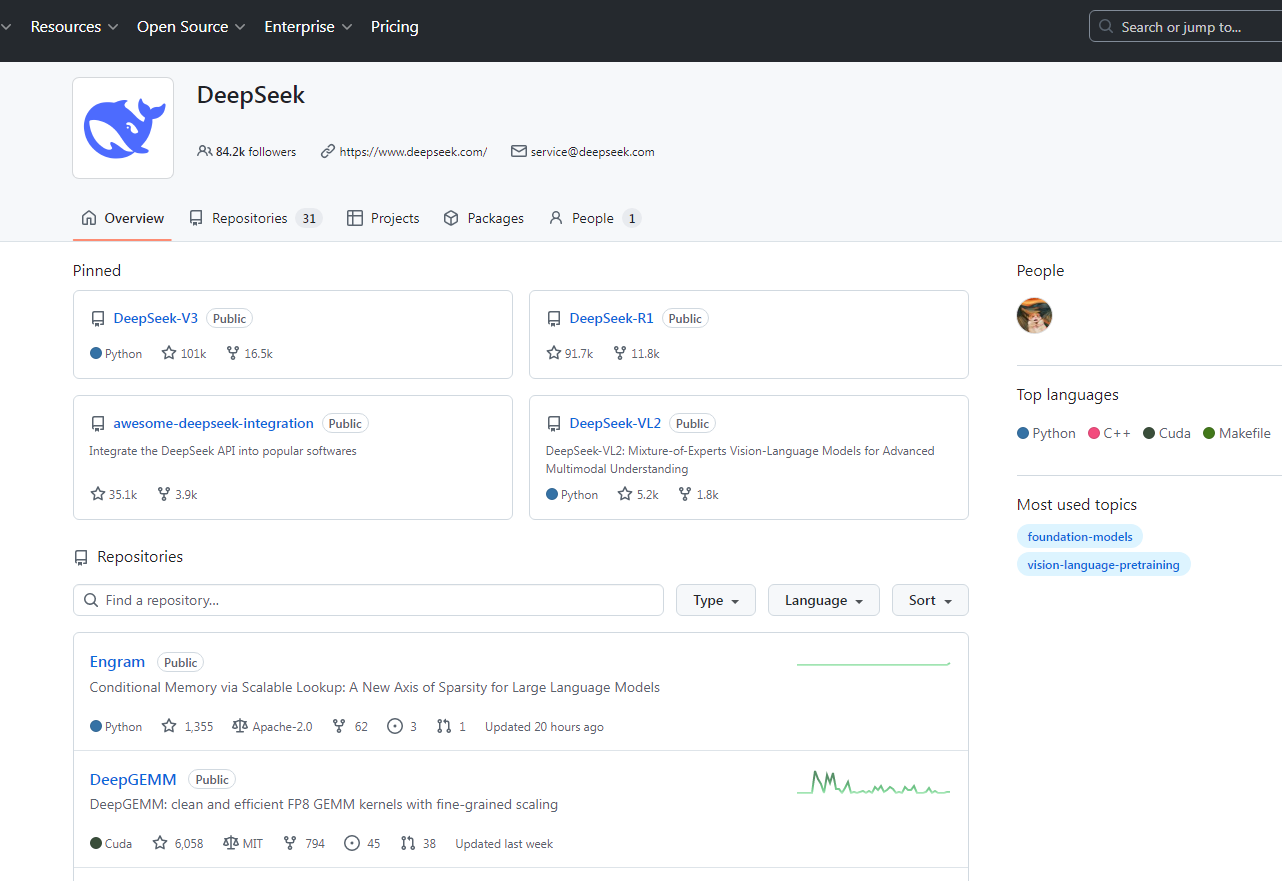Open pull requests icon for DeepGEMM
This screenshot has width=1282, height=881.
pos(408,844)
